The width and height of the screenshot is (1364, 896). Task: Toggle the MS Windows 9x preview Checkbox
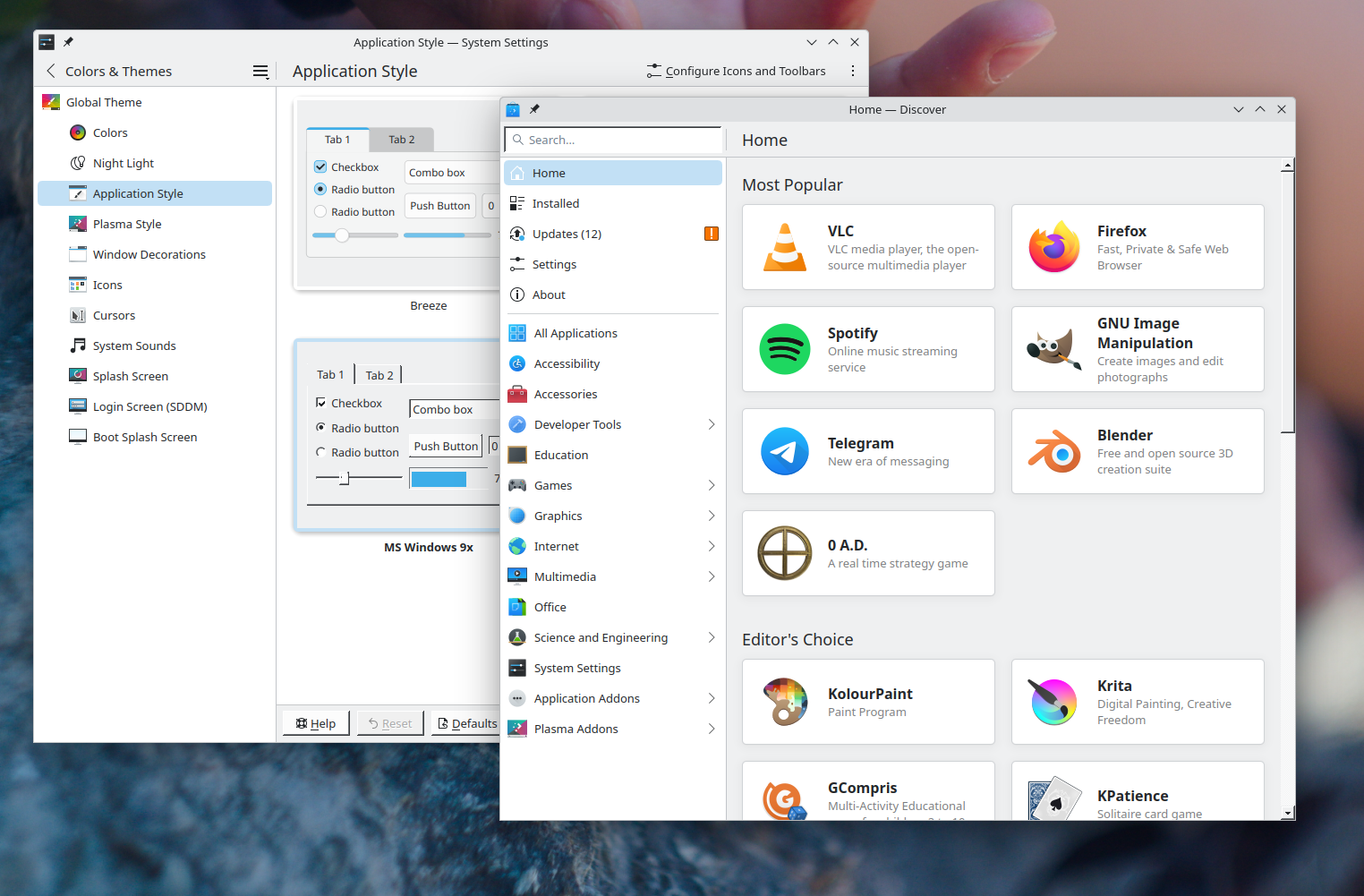[x=321, y=403]
